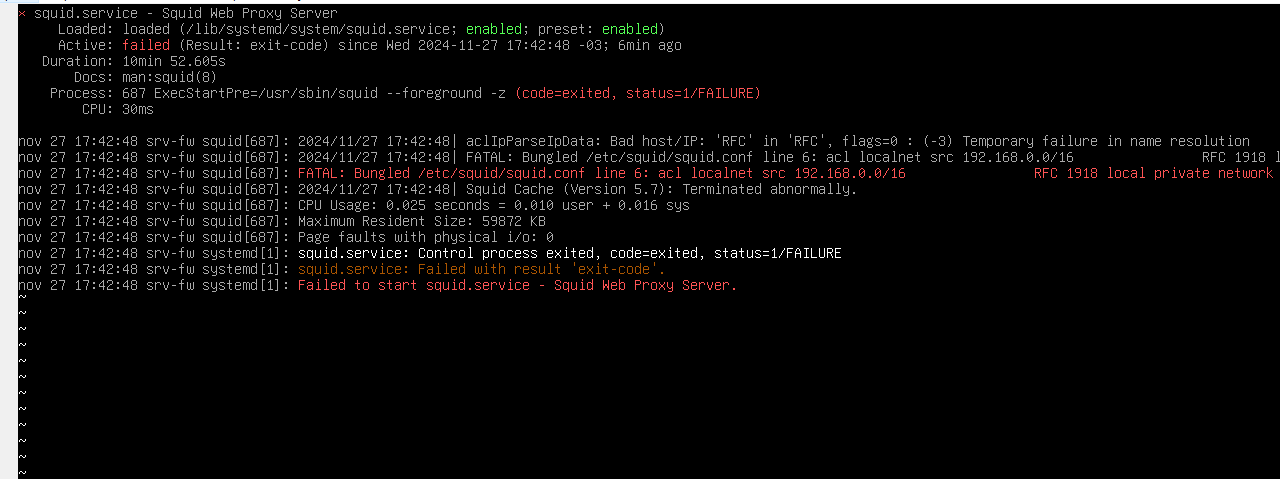Click the red × status mark before squid.service

coord(22,13)
